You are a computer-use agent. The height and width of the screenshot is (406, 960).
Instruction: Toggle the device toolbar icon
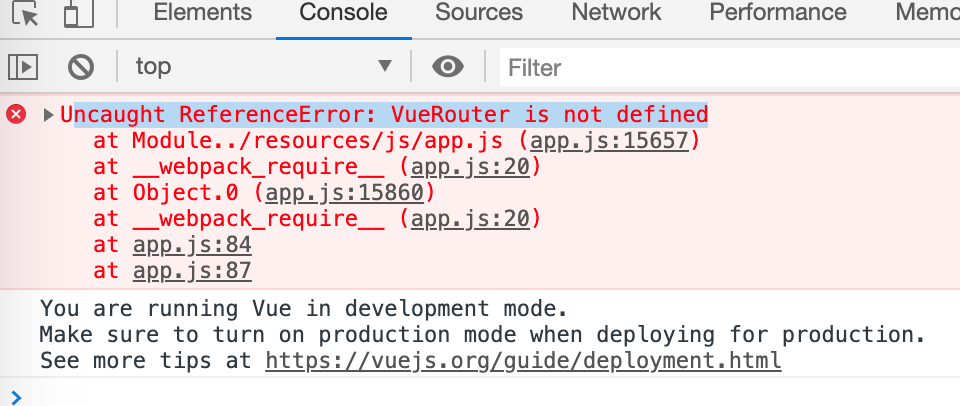[x=72, y=14]
